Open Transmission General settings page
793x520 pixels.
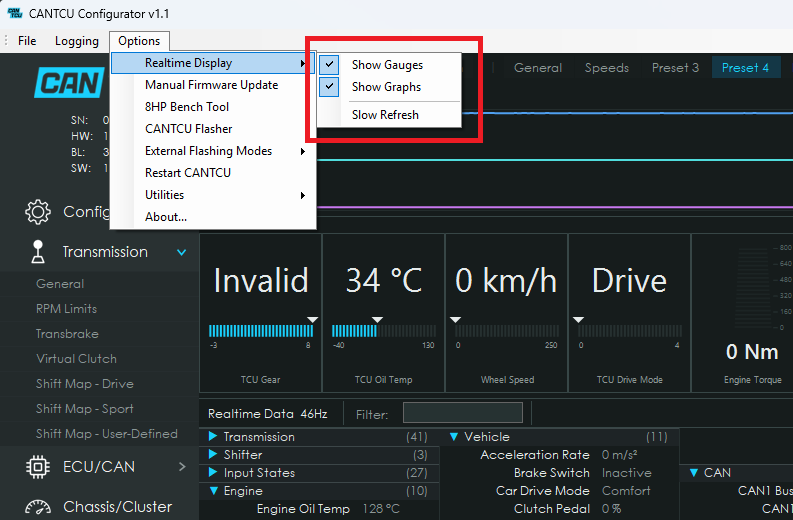(60, 284)
